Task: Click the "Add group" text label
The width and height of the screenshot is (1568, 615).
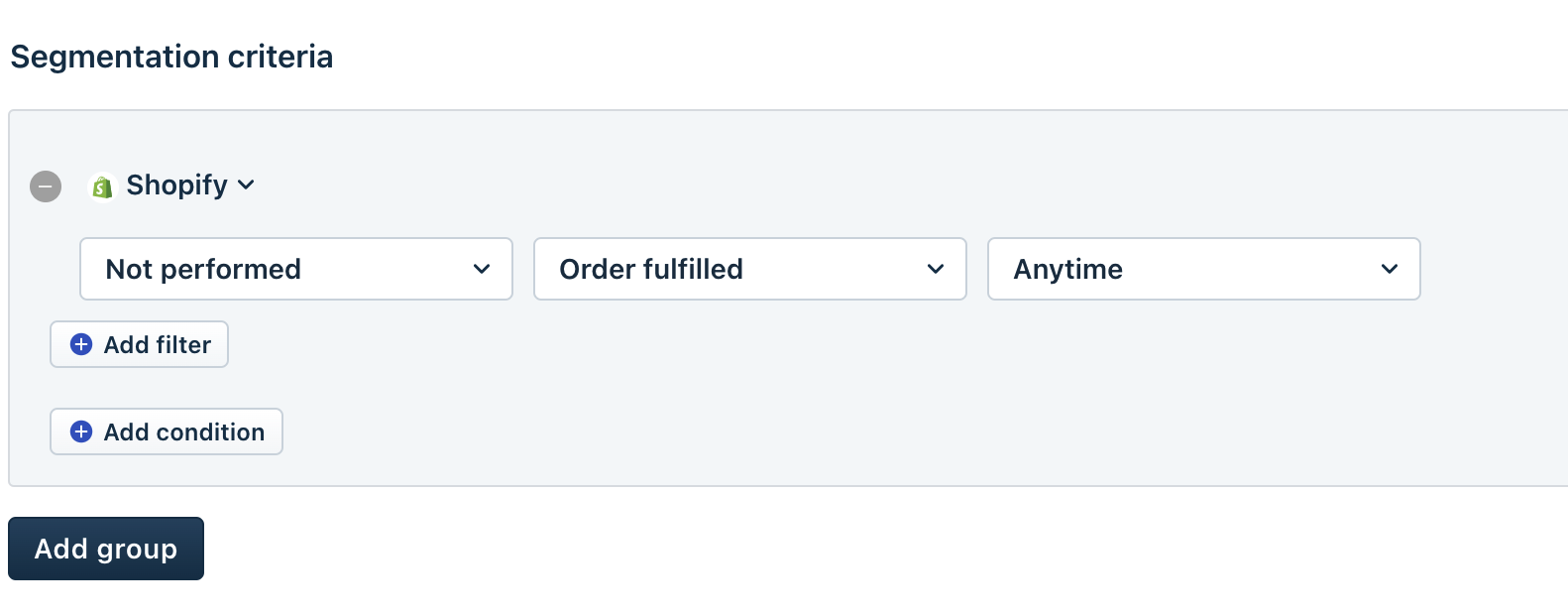Action: pos(106,549)
